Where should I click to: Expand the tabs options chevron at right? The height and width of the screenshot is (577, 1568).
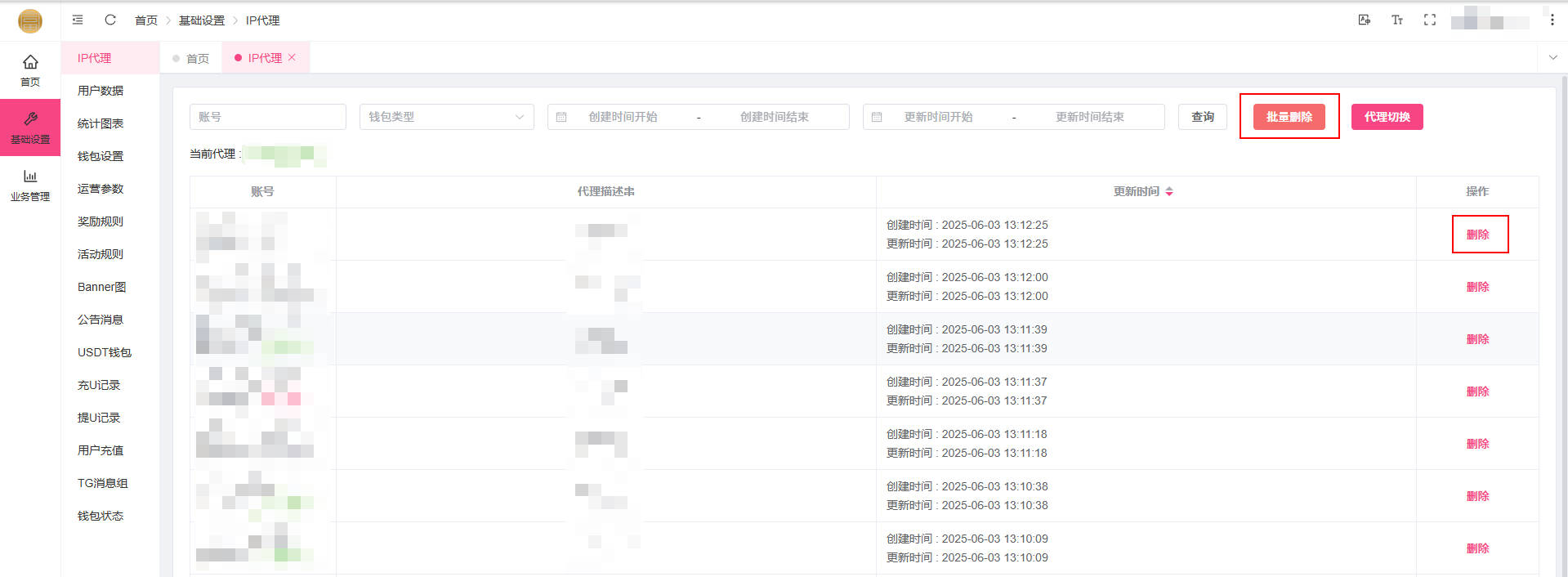point(1552,57)
